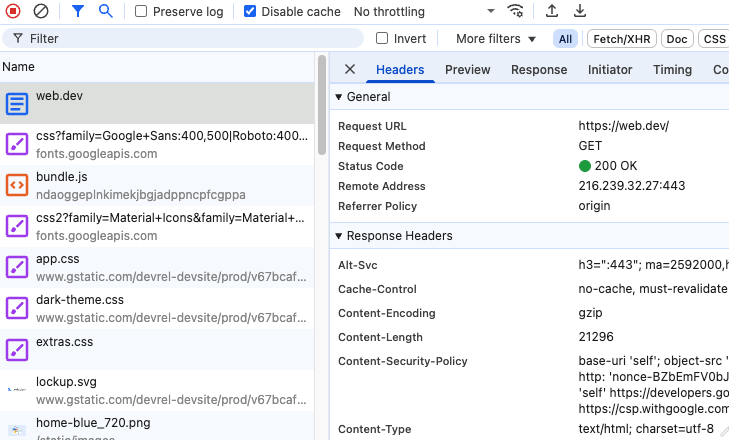Export HAR file download icon

coord(580,12)
